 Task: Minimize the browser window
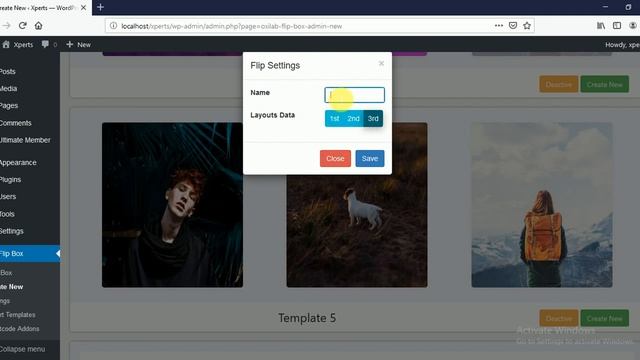[x=605, y=7]
